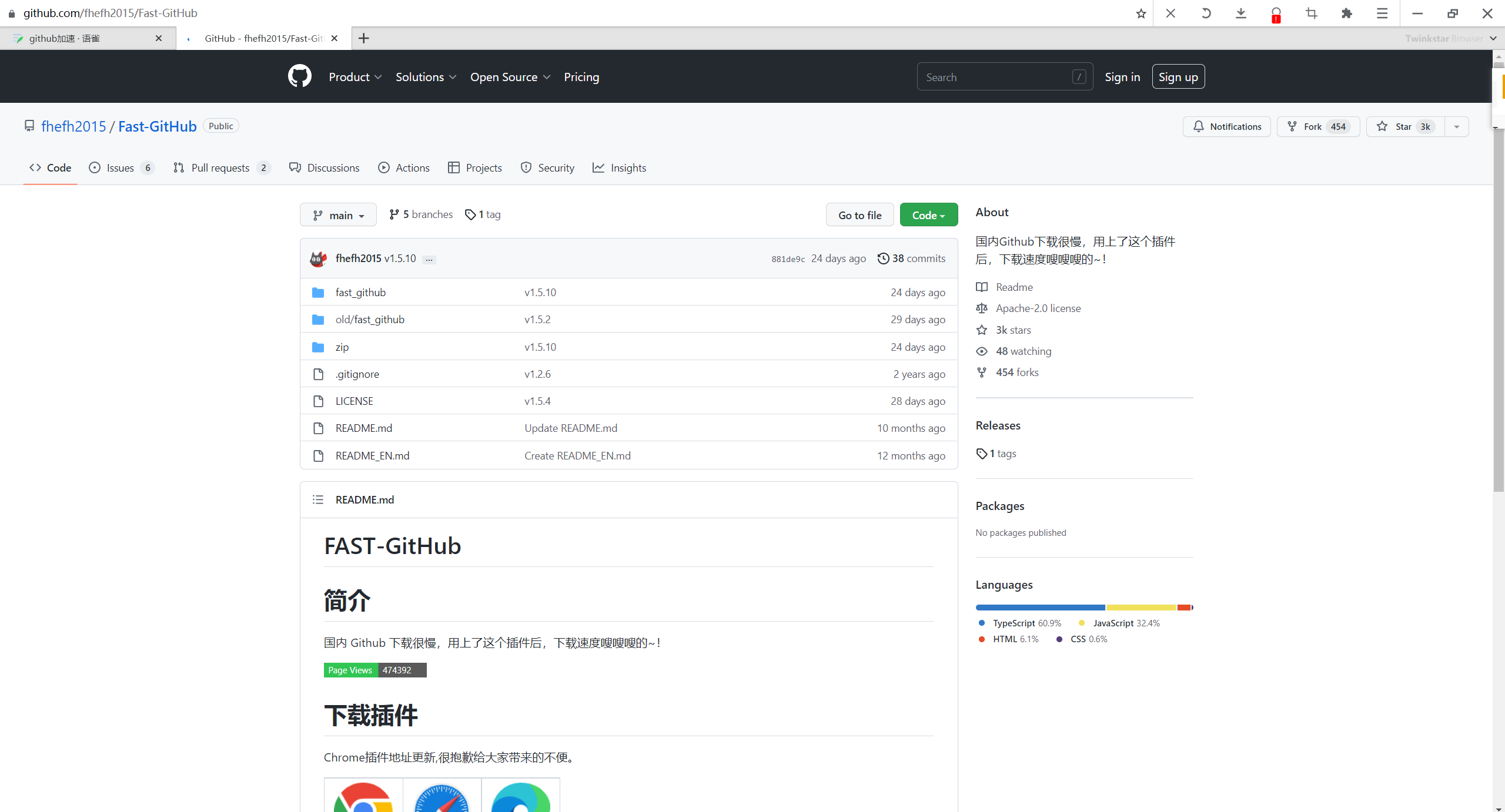Open the Security tab
Screen dimensions: 1505x812
547,168
